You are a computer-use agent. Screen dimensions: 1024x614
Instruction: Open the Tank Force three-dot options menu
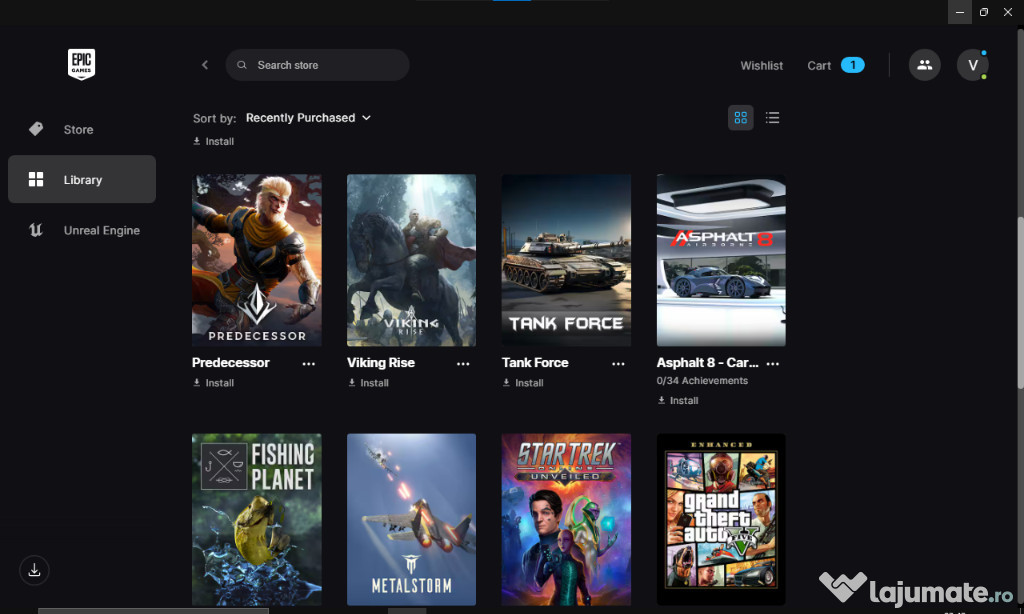pos(618,364)
